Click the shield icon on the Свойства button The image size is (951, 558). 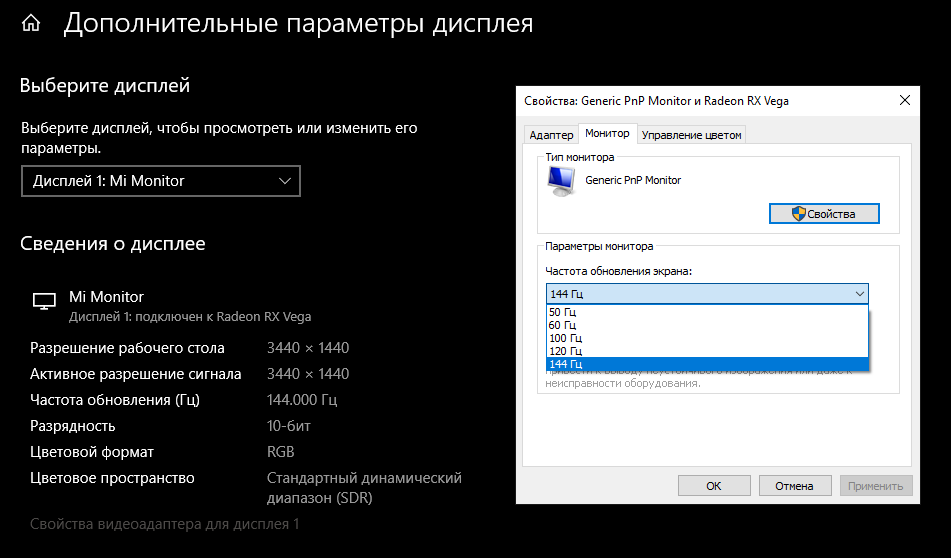click(x=799, y=213)
